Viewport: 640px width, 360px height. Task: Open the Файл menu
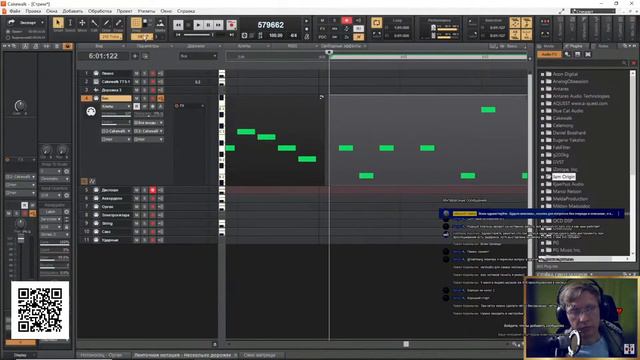pos(15,11)
